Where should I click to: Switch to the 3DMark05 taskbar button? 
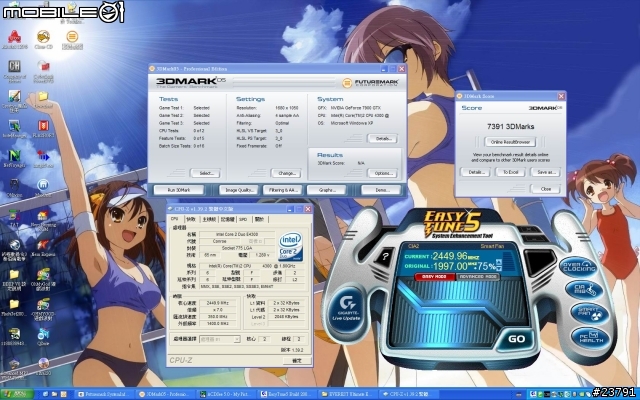pyautogui.click(x=165, y=394)
